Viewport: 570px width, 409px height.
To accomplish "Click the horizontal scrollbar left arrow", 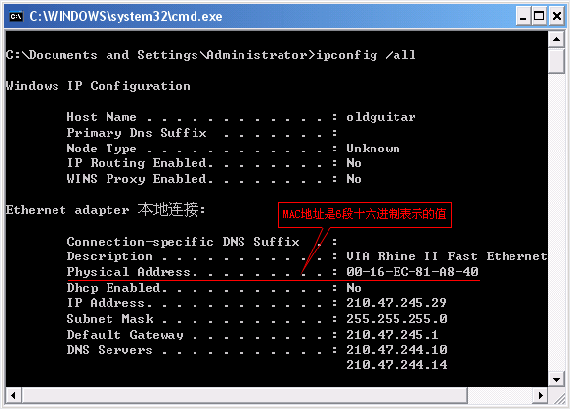I will [x=13, y=395].
